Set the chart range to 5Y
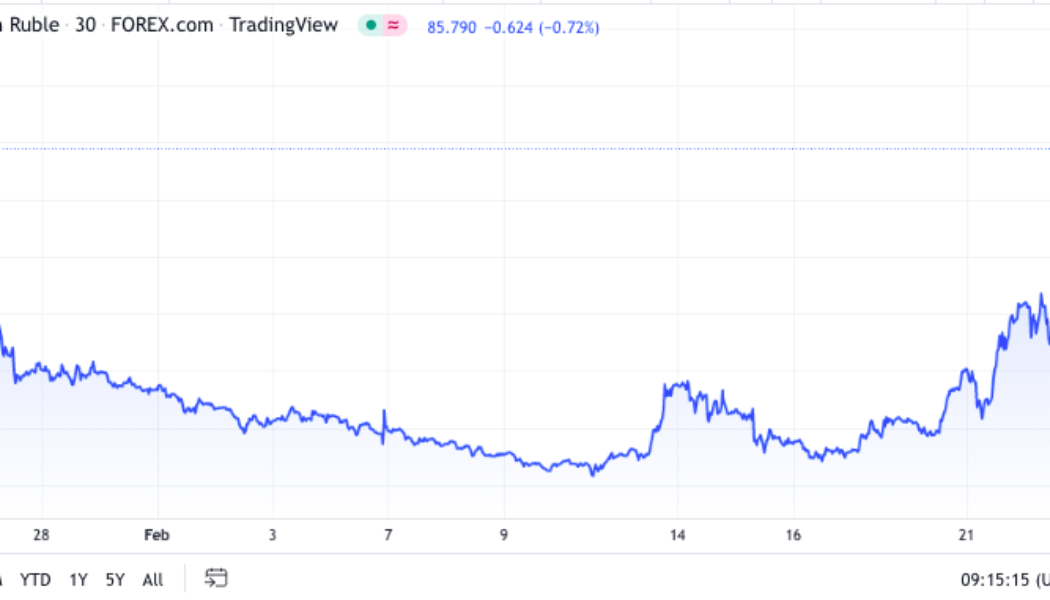 115,579
